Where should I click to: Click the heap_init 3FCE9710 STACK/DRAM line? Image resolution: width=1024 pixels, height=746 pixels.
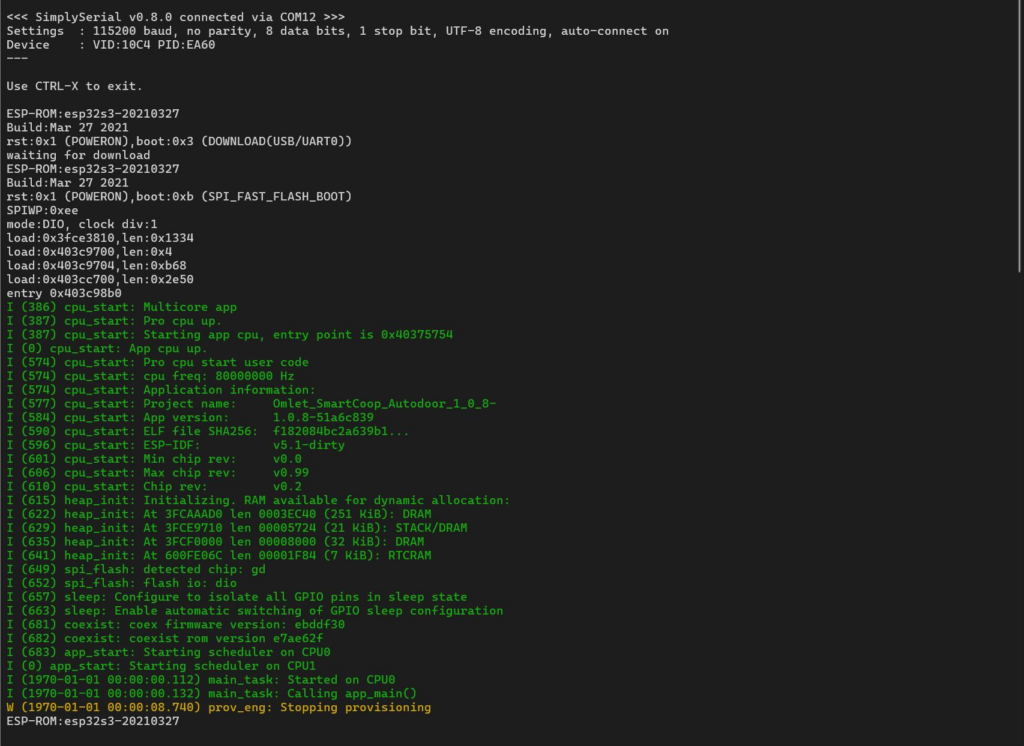tap(237, 528)
